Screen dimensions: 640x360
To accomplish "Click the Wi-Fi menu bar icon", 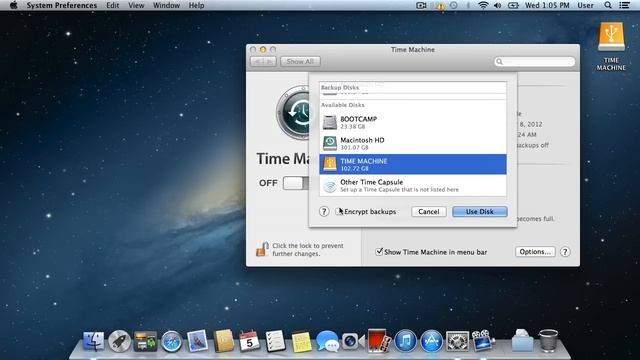I will pos(483,5).
